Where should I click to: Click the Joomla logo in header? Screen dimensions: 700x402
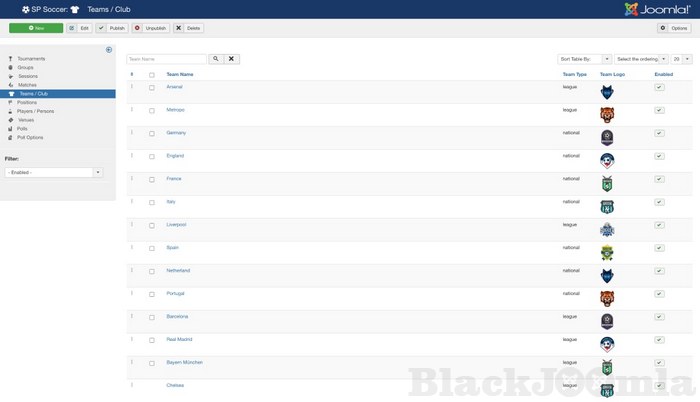[x=656, y=9]
